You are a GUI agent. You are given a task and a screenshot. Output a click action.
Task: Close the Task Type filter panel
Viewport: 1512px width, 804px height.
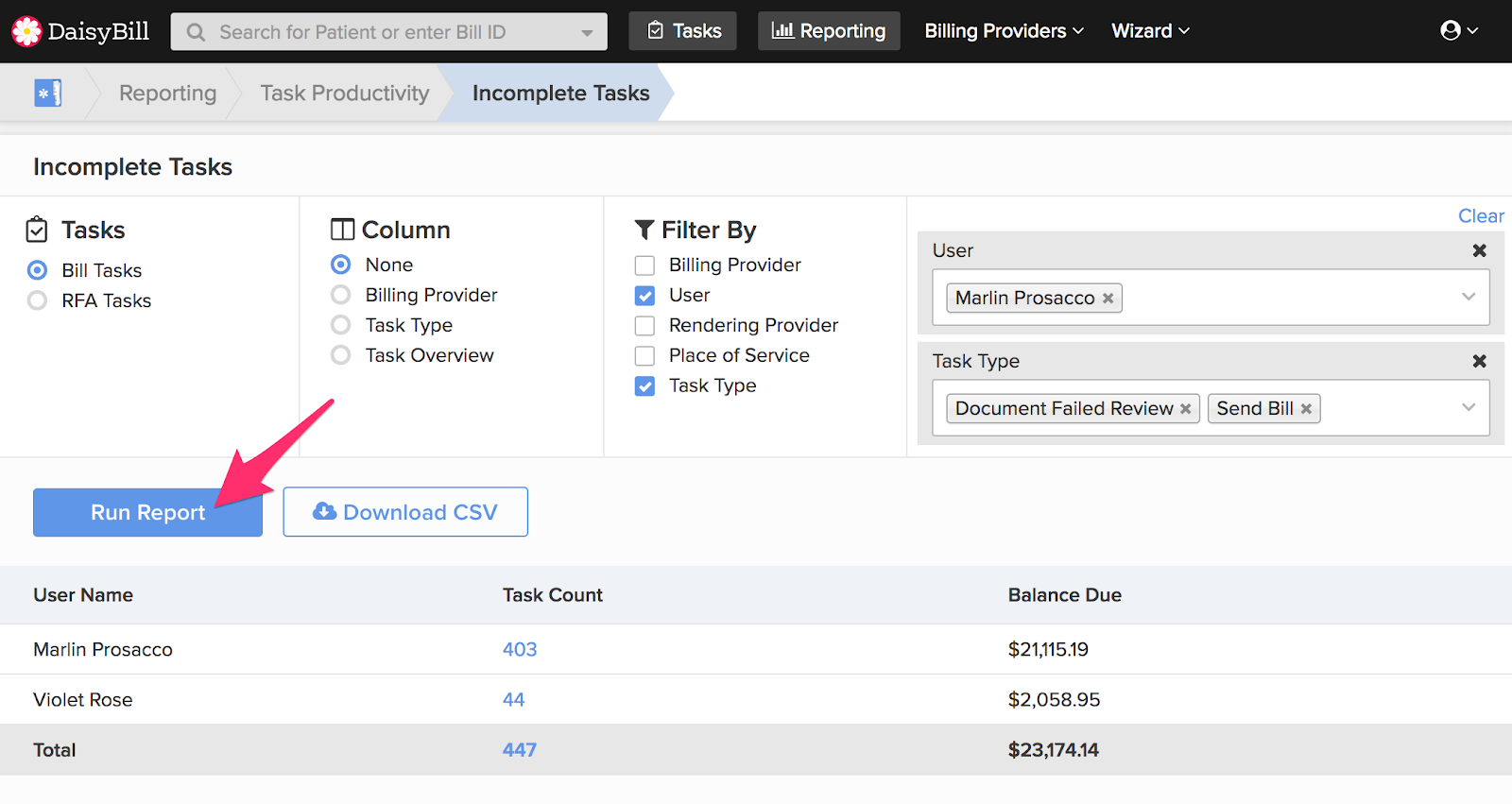pyautogui.click(x=1479, y=361)
